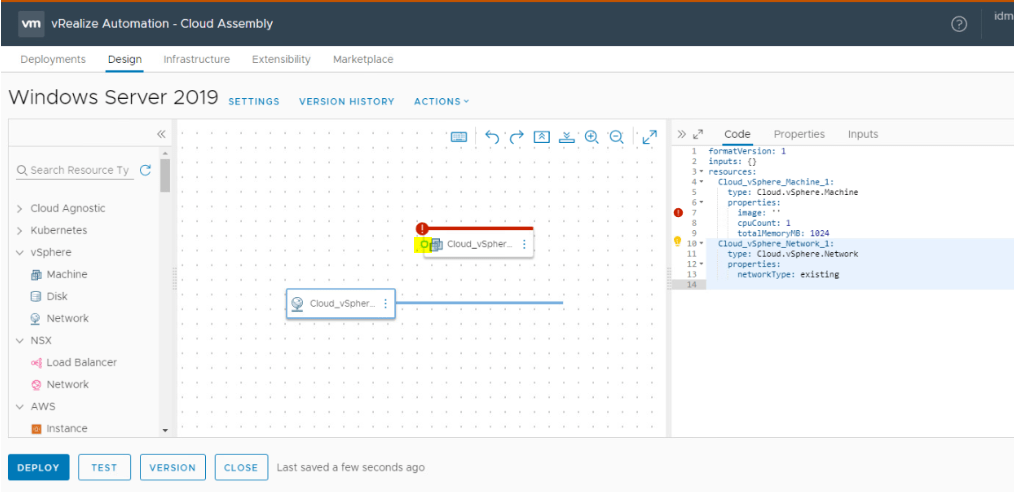Viewport: 1014px width, 492px height.
Task: Click the help question mark icon
Action: [x=959, y=24]
